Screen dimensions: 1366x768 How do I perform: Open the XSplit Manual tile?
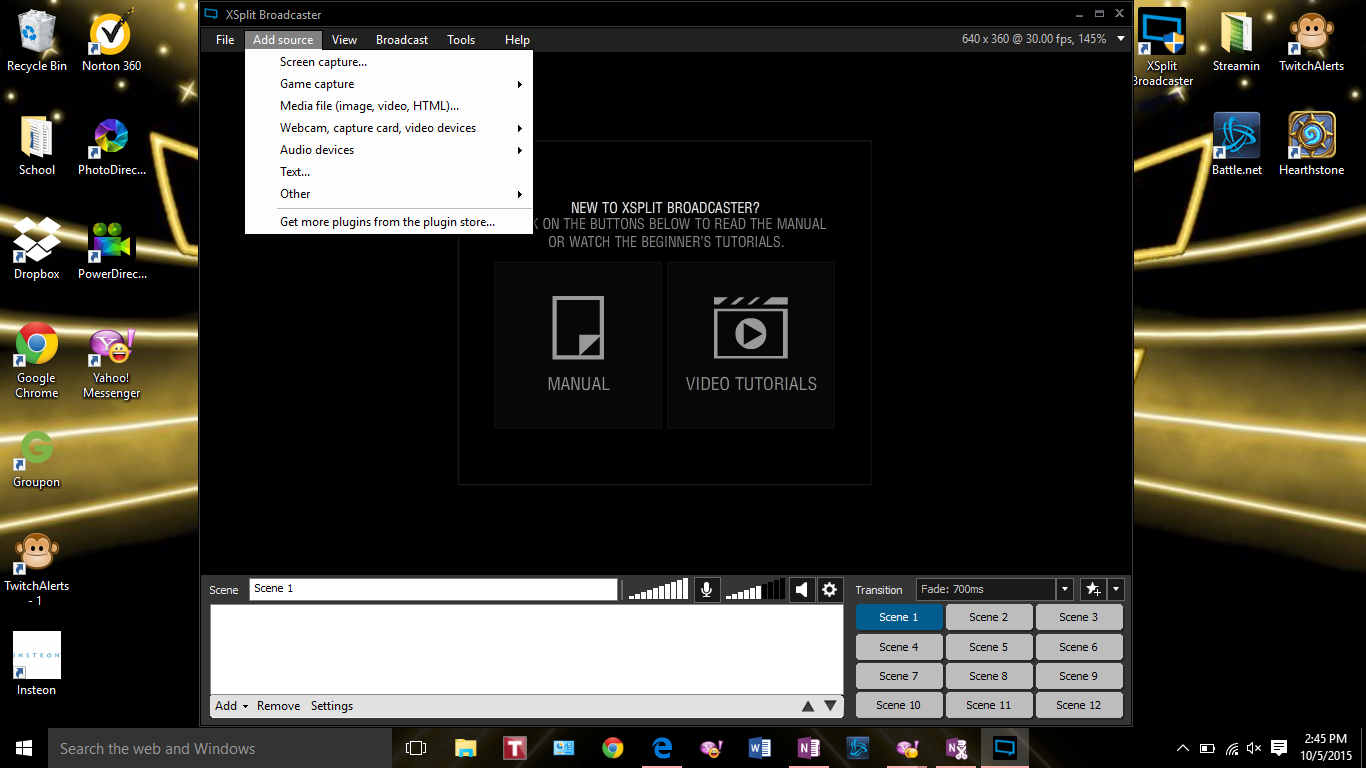578,344
